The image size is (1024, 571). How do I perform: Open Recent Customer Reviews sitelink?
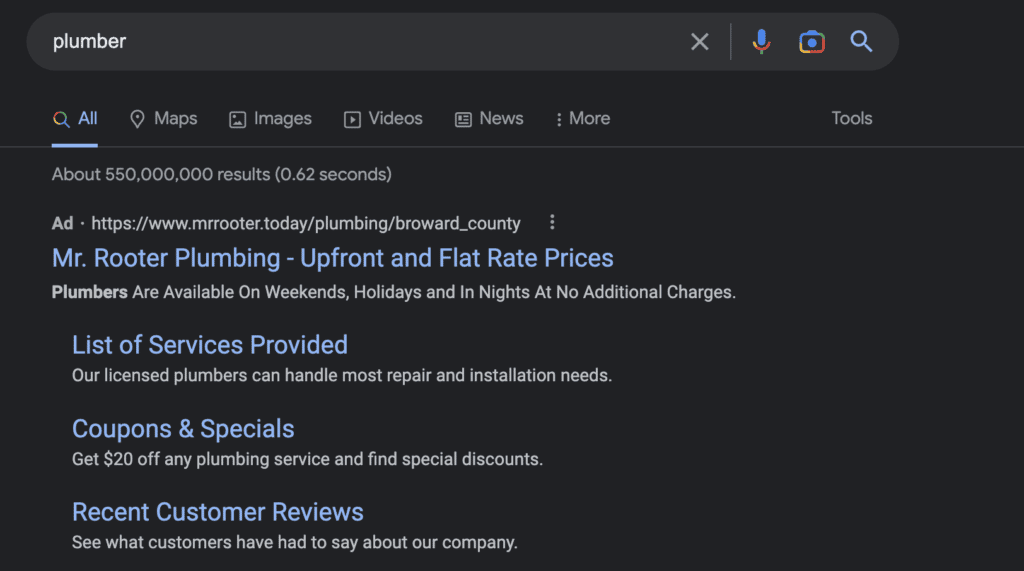pyautogui.click(x=217, y=512)
